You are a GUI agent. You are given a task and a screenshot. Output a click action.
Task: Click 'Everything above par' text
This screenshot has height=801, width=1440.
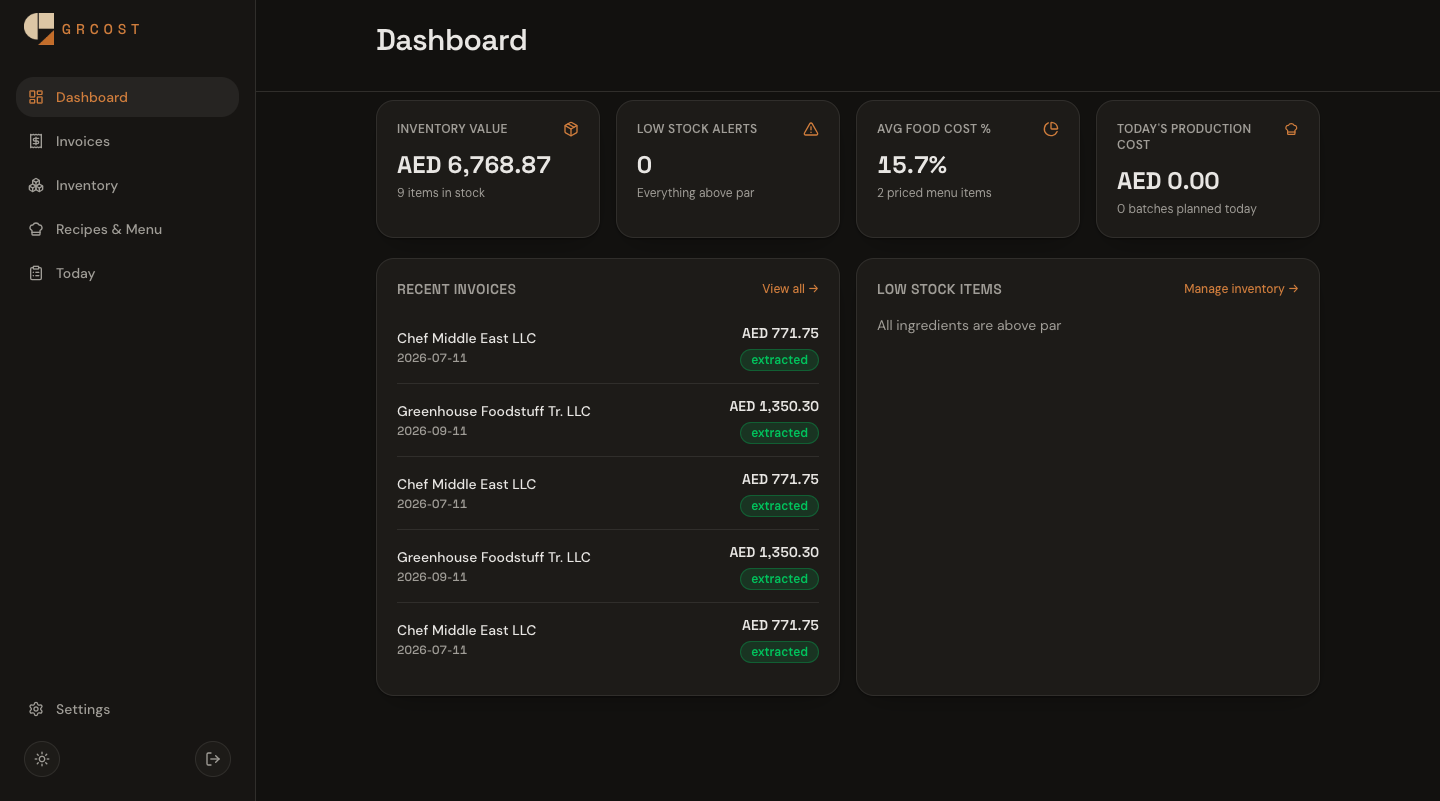(696, 193)
